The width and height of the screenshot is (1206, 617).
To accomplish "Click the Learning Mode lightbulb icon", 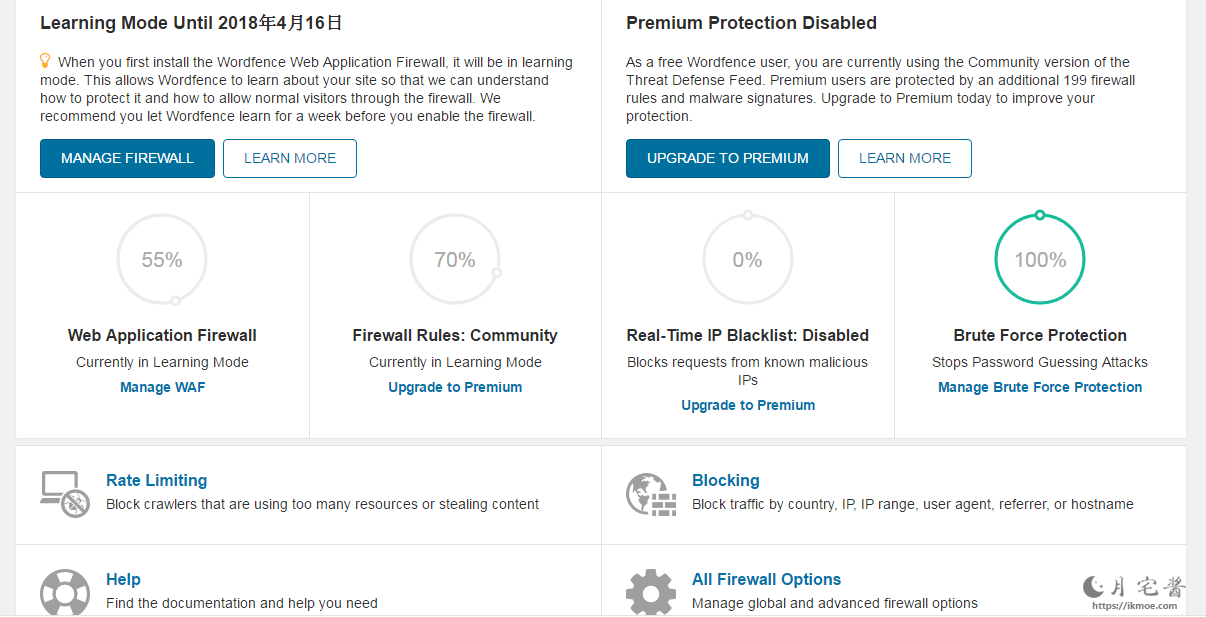I will (45, 61).
